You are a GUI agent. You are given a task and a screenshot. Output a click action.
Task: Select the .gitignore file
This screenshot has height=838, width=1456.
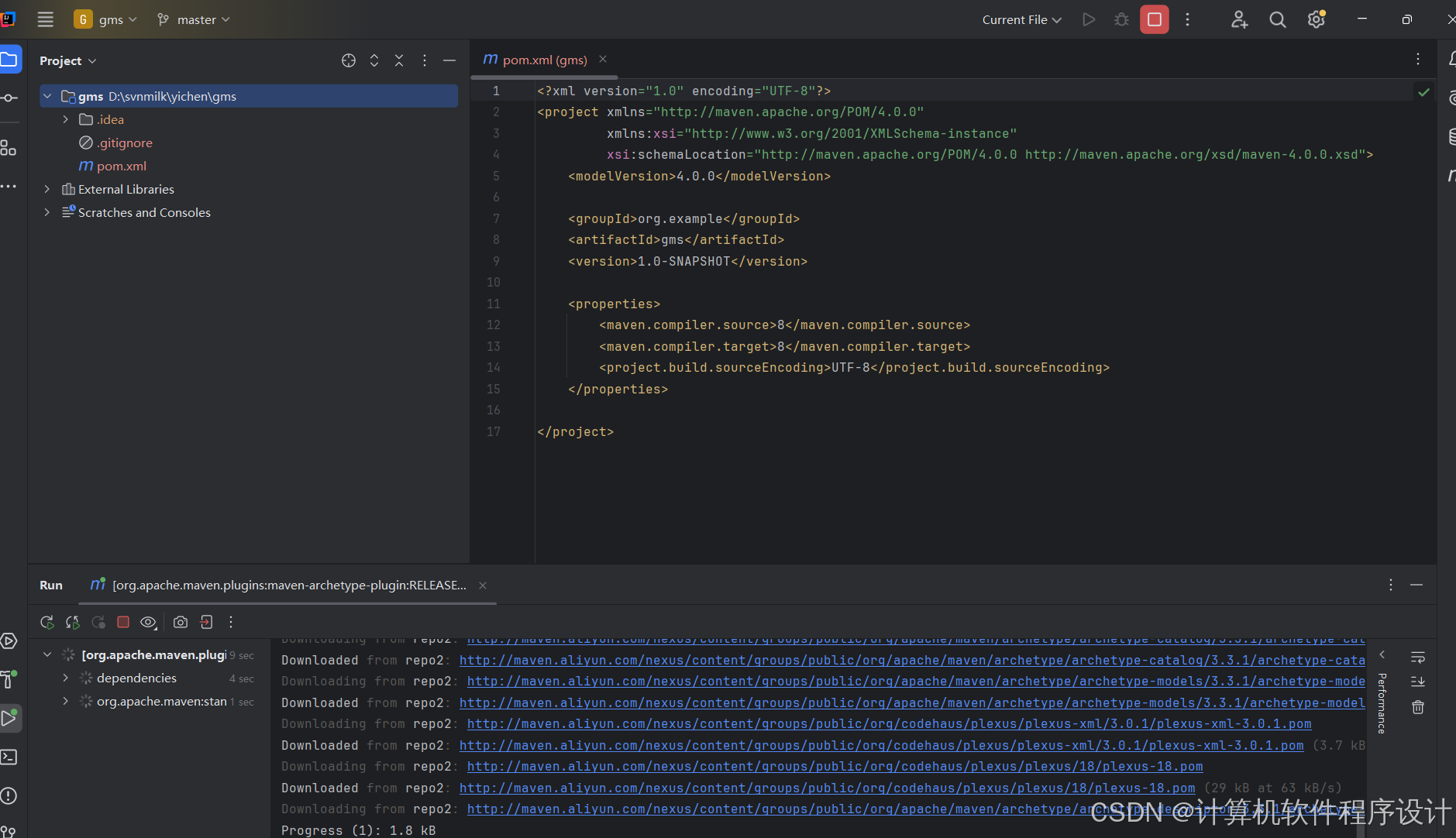pyautogui.click(x=124, y=143)
